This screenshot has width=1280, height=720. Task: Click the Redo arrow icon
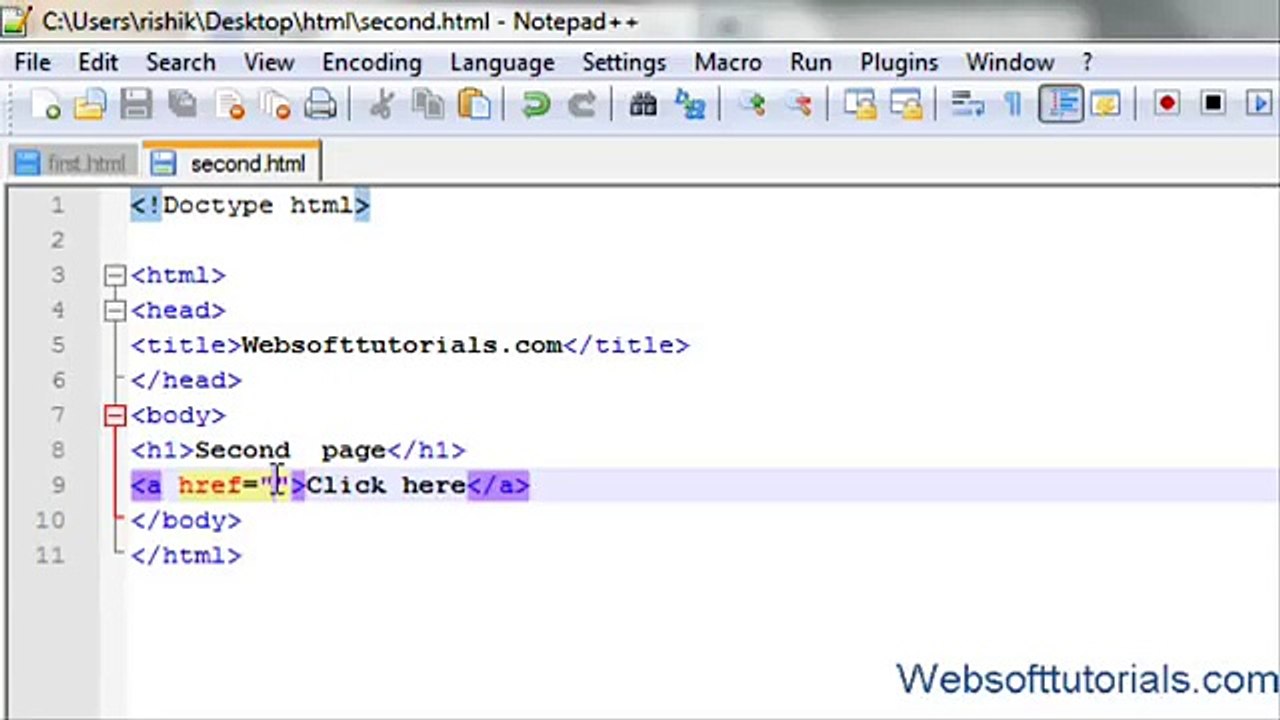[x=582, y=104]
